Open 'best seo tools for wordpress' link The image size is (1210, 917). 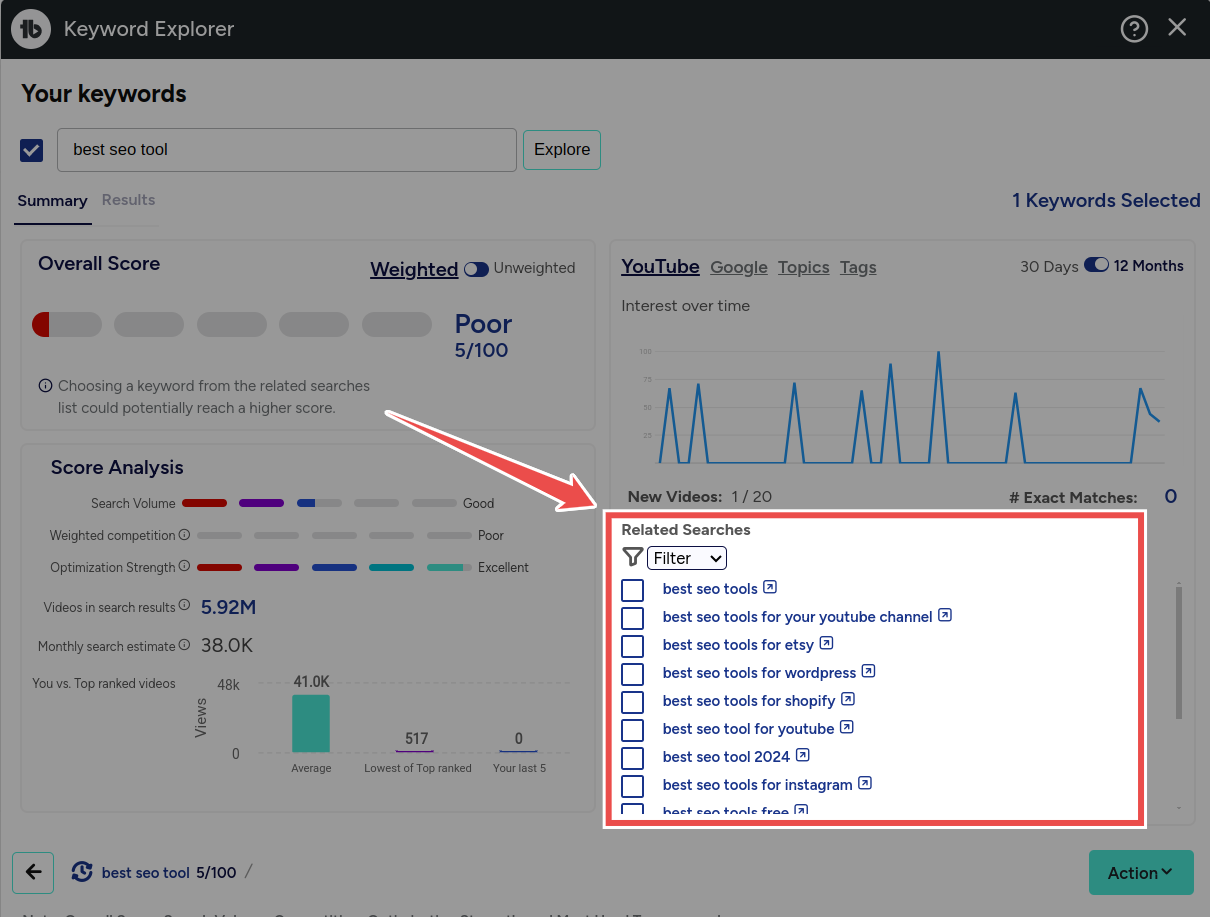[x=760, y=673]
